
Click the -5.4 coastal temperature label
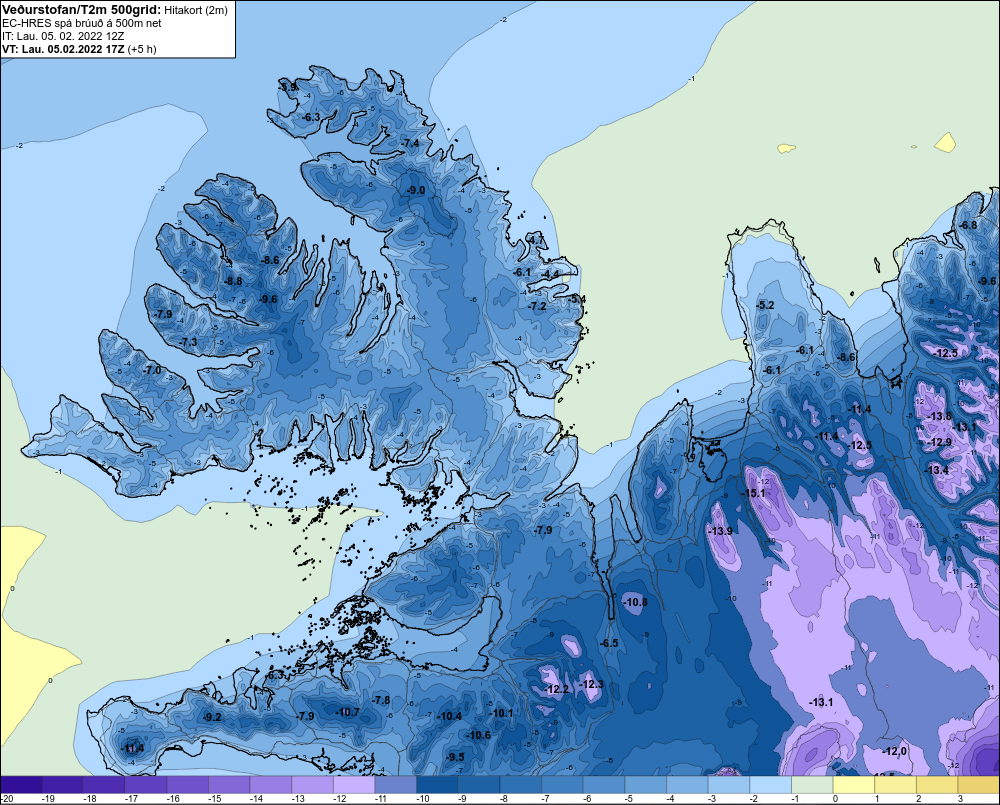(x=577, y=299)
